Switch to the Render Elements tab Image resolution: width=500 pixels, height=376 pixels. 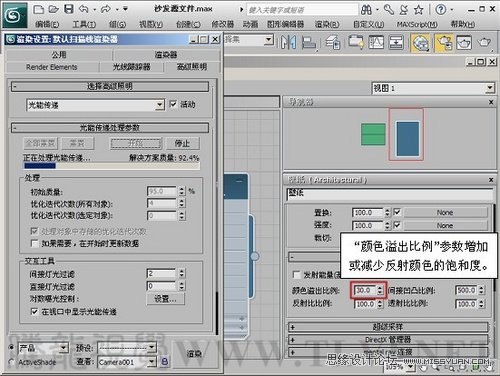(52, 67)
